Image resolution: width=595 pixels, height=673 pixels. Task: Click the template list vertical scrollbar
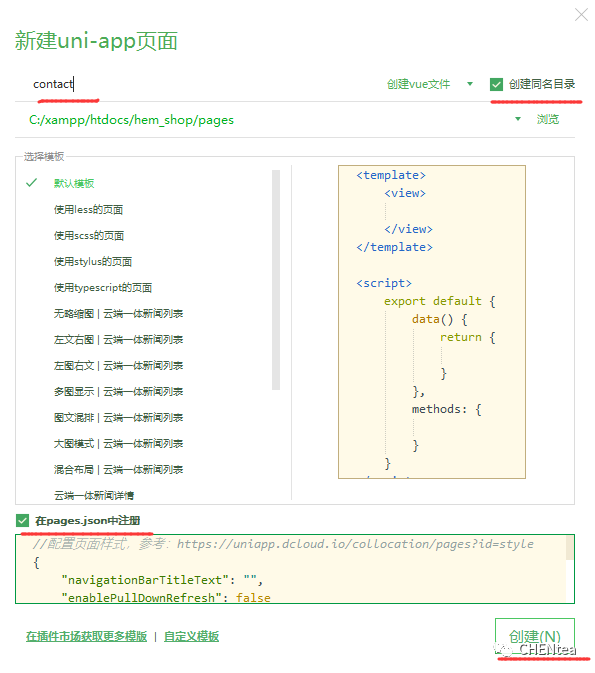276,280
